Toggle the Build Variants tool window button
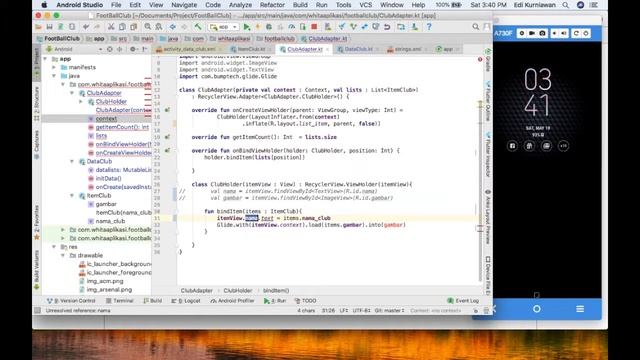 (37, 269)
